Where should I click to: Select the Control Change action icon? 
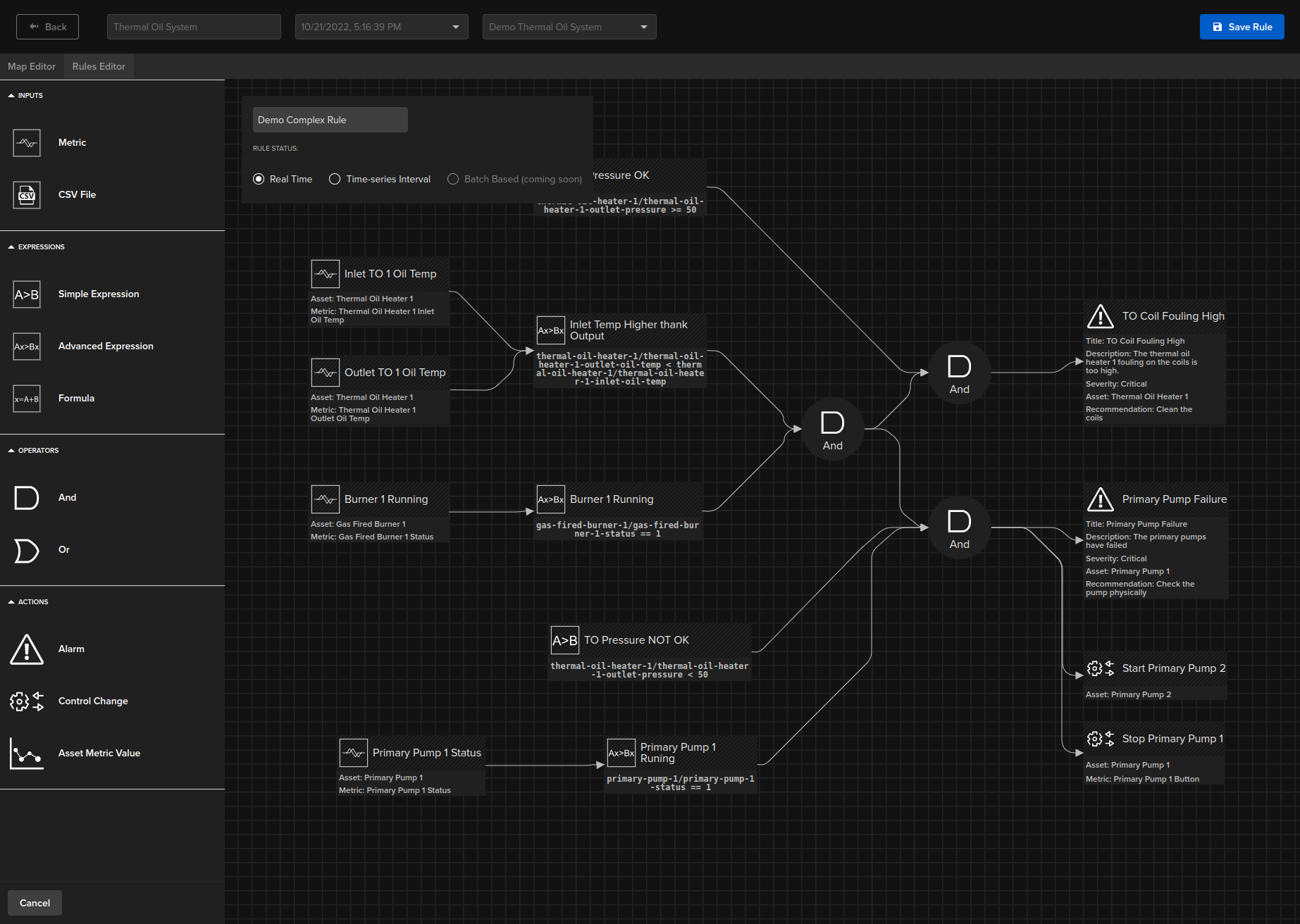click(26, 701)
